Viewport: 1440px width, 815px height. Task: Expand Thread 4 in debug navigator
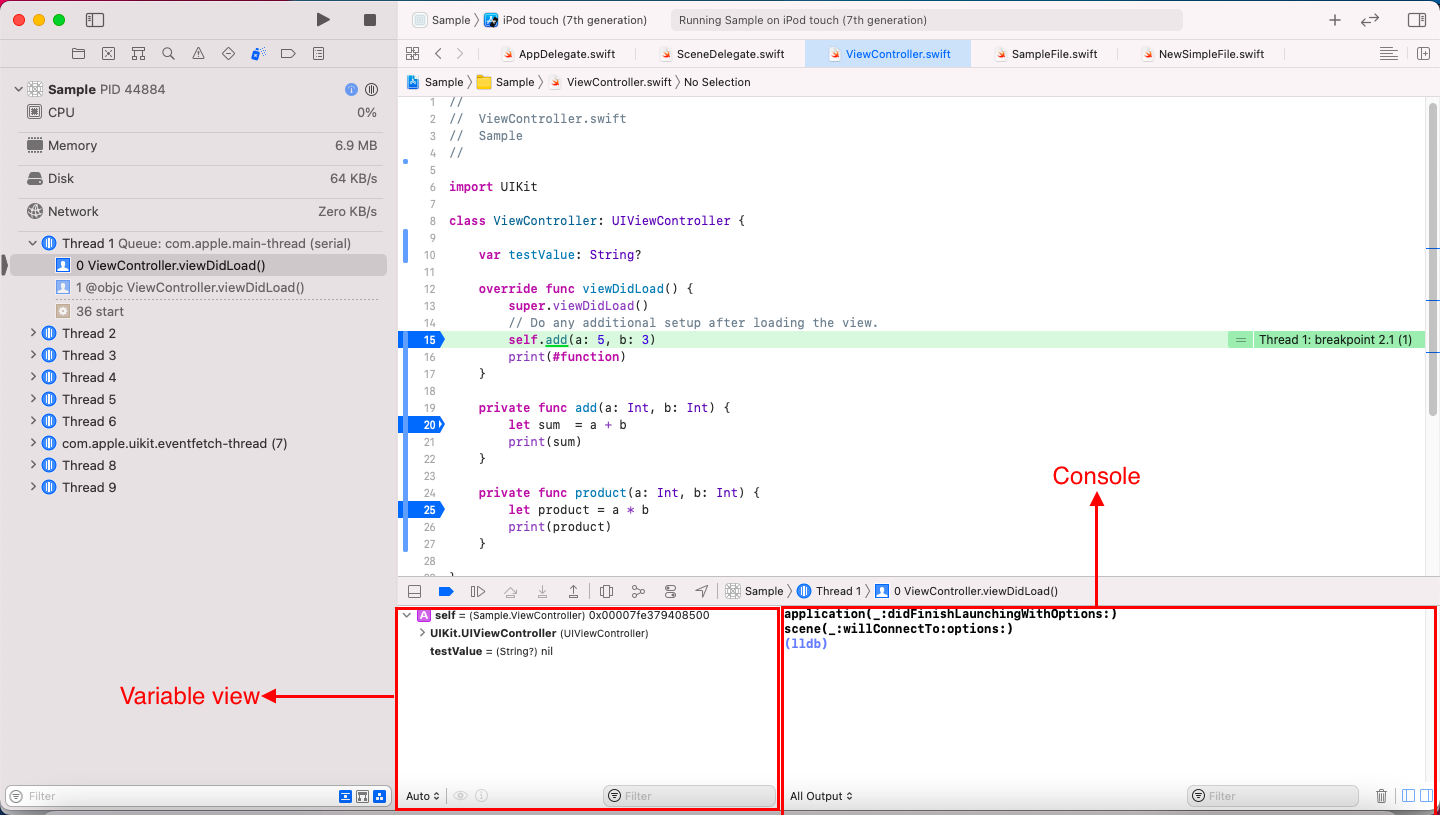[x=33, y=377]
